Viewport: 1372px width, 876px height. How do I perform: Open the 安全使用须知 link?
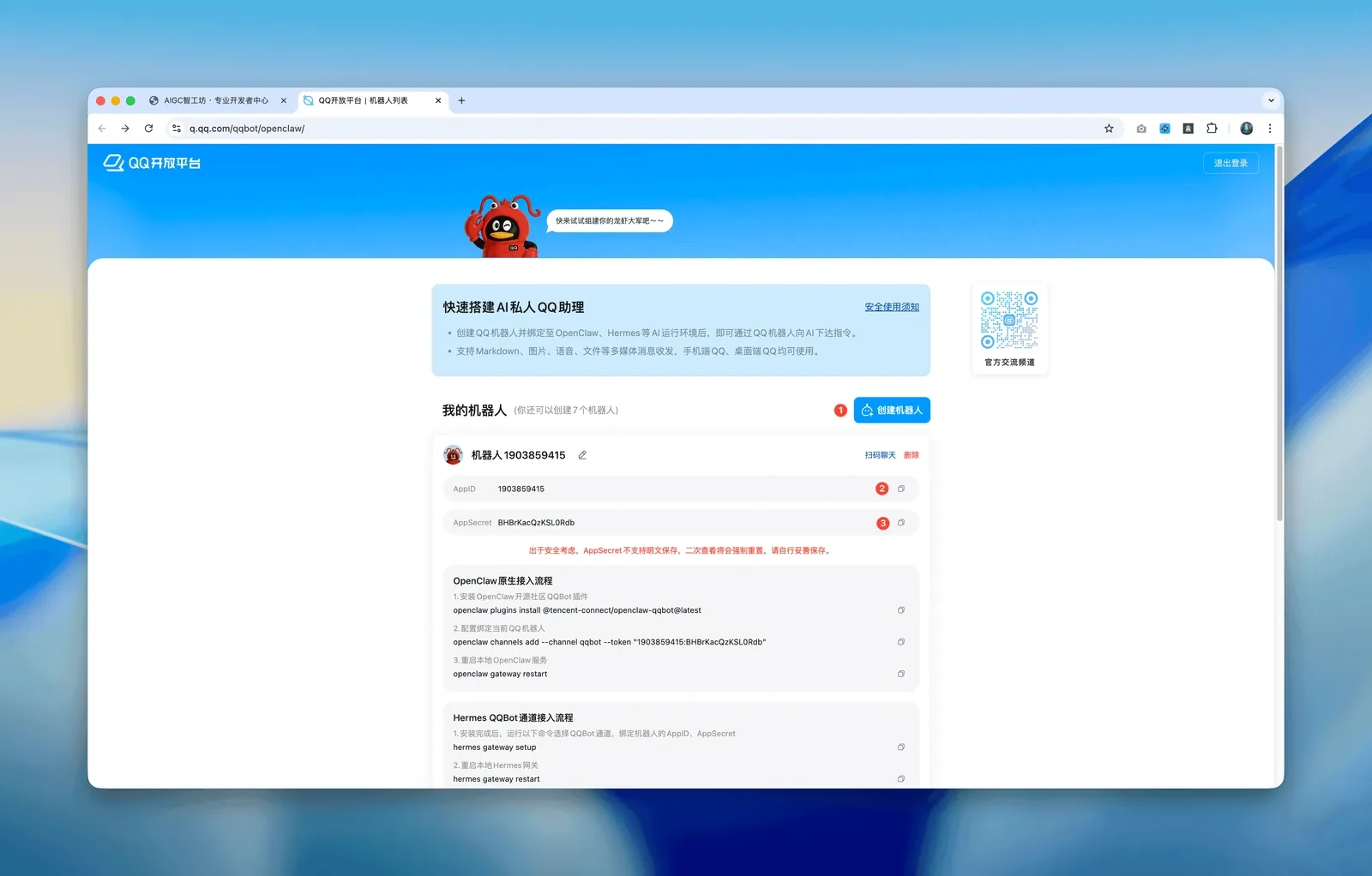click(x=892, y=307)
